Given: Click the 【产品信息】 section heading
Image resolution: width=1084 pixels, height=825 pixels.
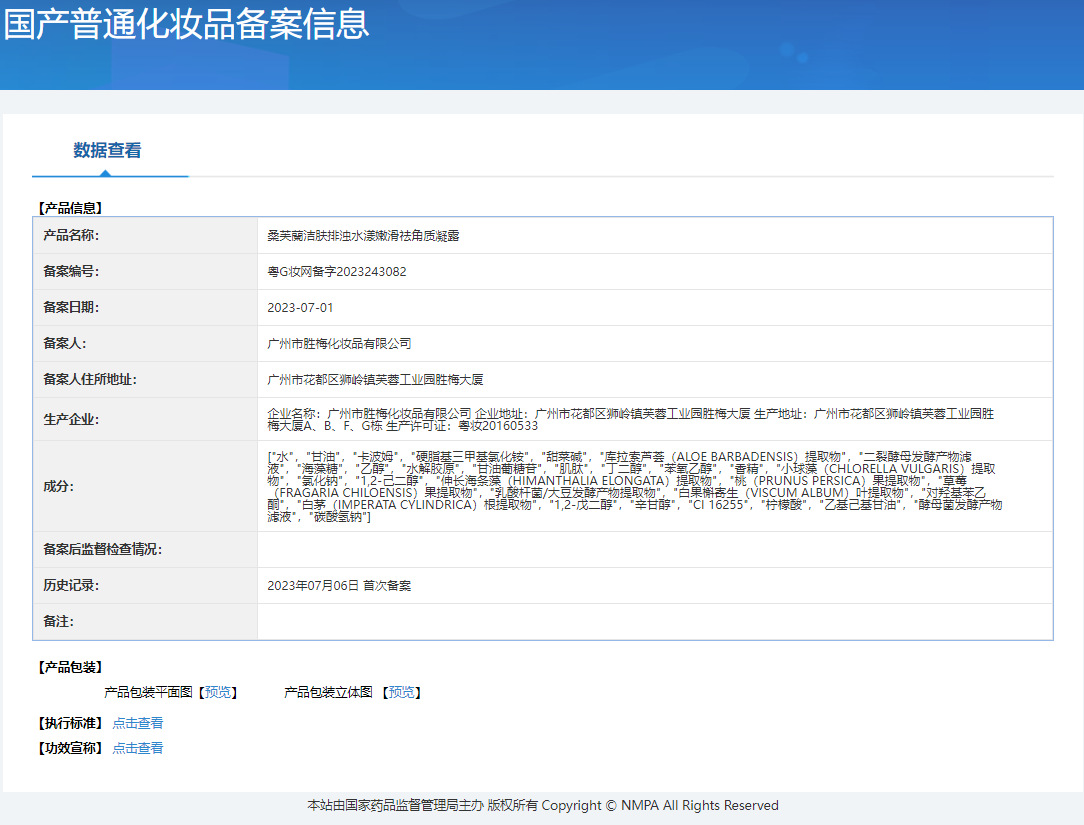Looking at the screenshot, I should 70,208.
